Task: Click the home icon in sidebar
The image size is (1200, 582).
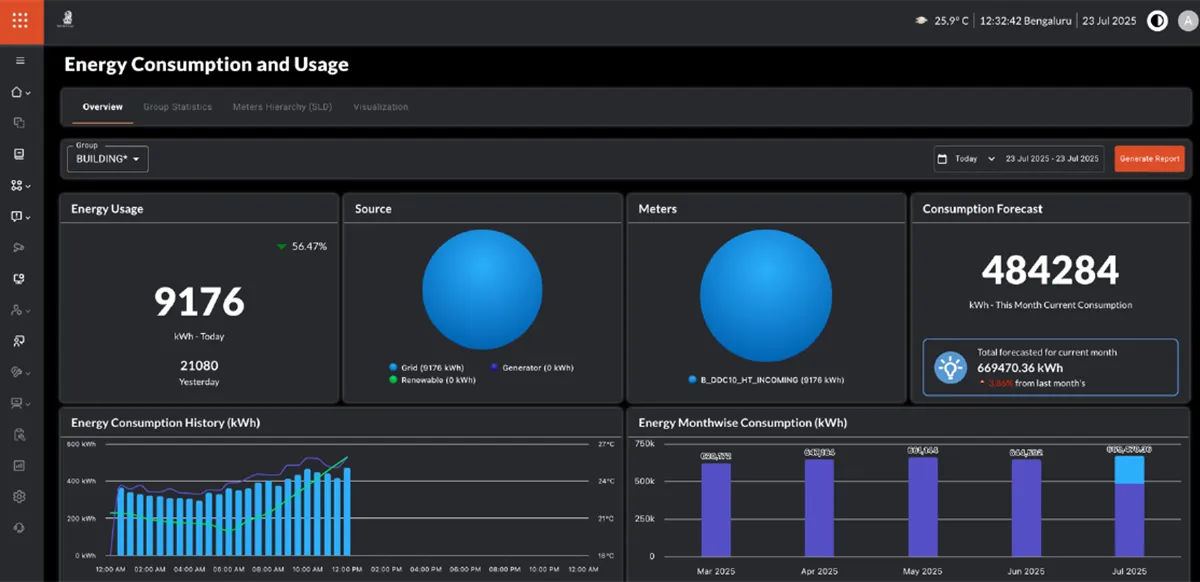Action: 16,92
